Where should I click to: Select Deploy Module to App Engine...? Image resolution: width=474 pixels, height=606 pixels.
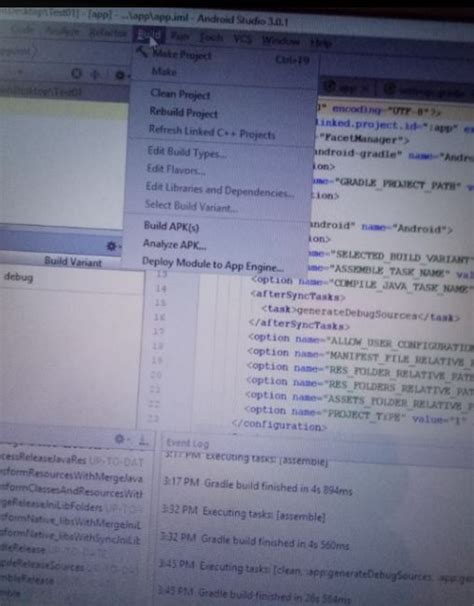[213, 264]
